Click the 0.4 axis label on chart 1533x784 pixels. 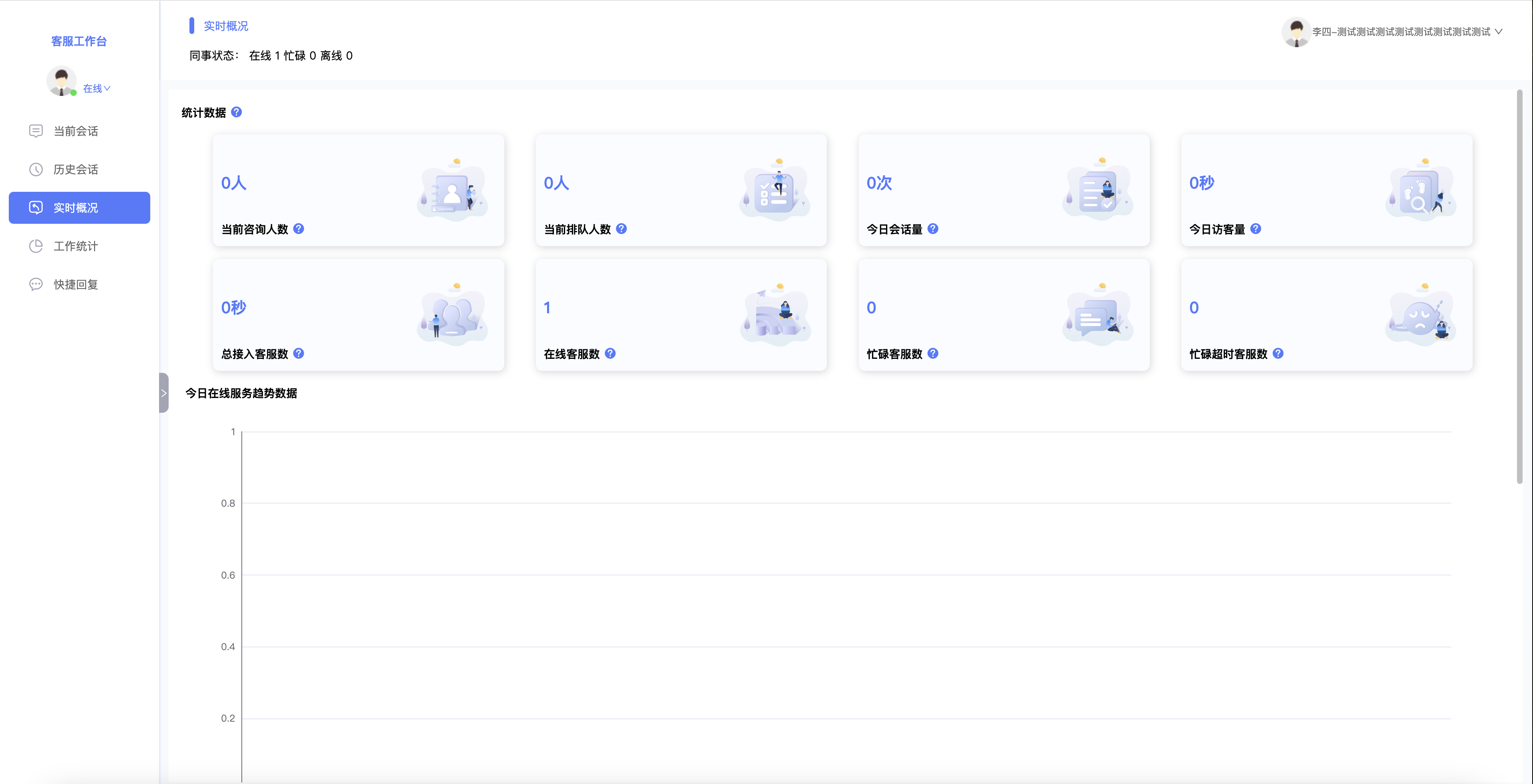pos(228,647)
